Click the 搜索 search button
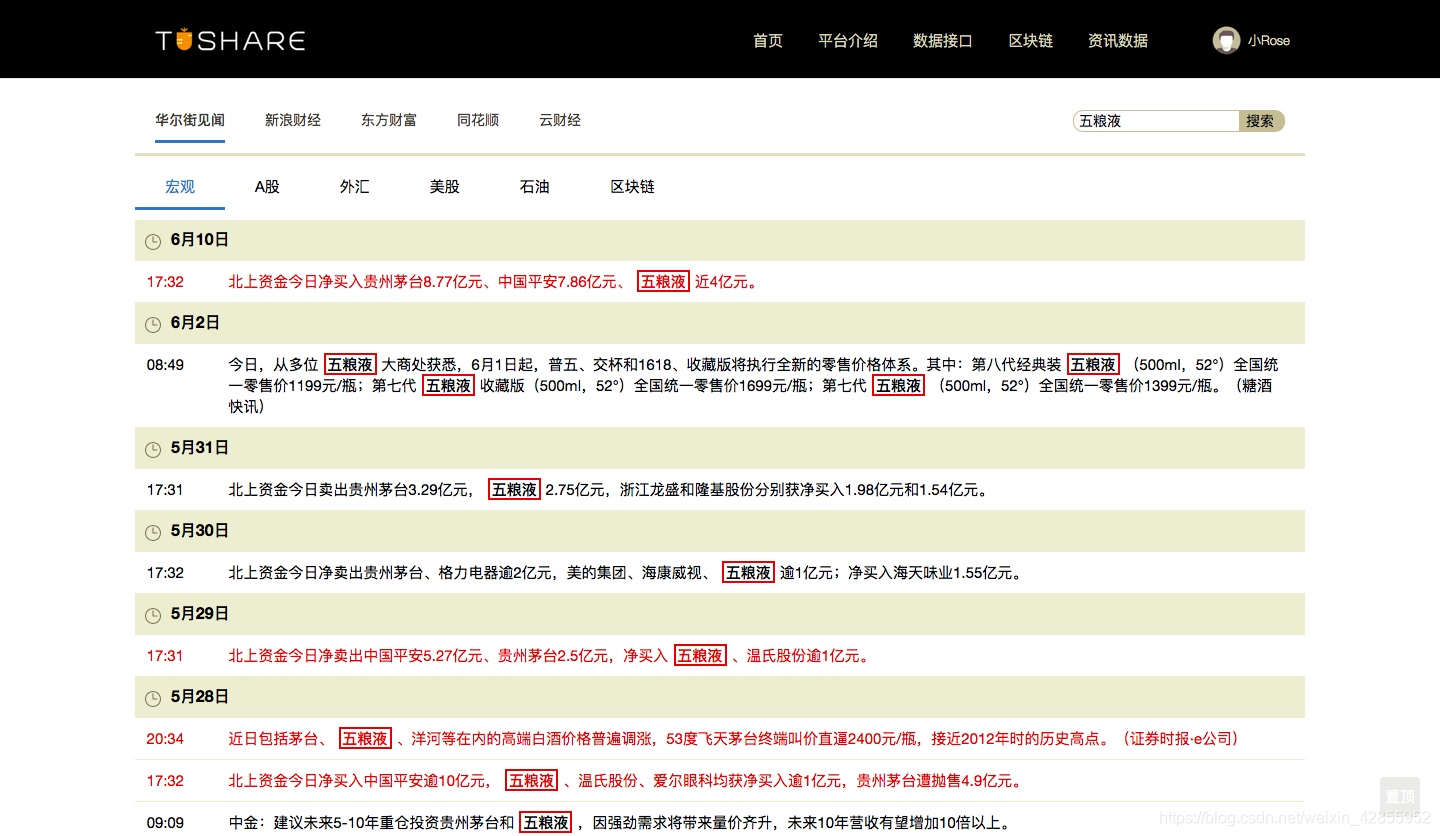The image size is (1440, 836). (x=1262, y=121)
